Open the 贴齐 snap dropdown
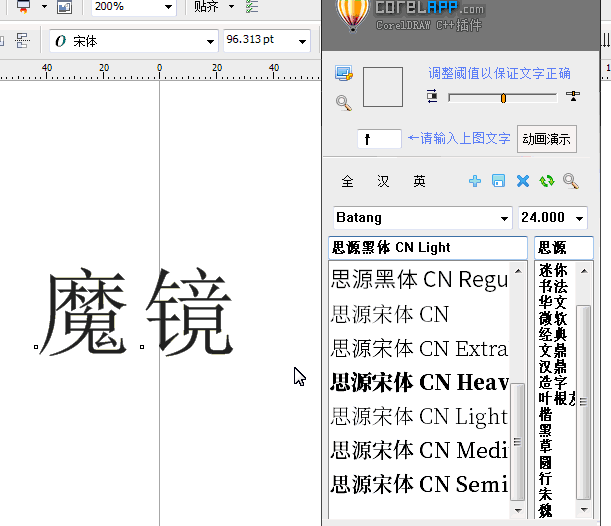The height and width of the screenshot is (526, 611). click(231, 6)
